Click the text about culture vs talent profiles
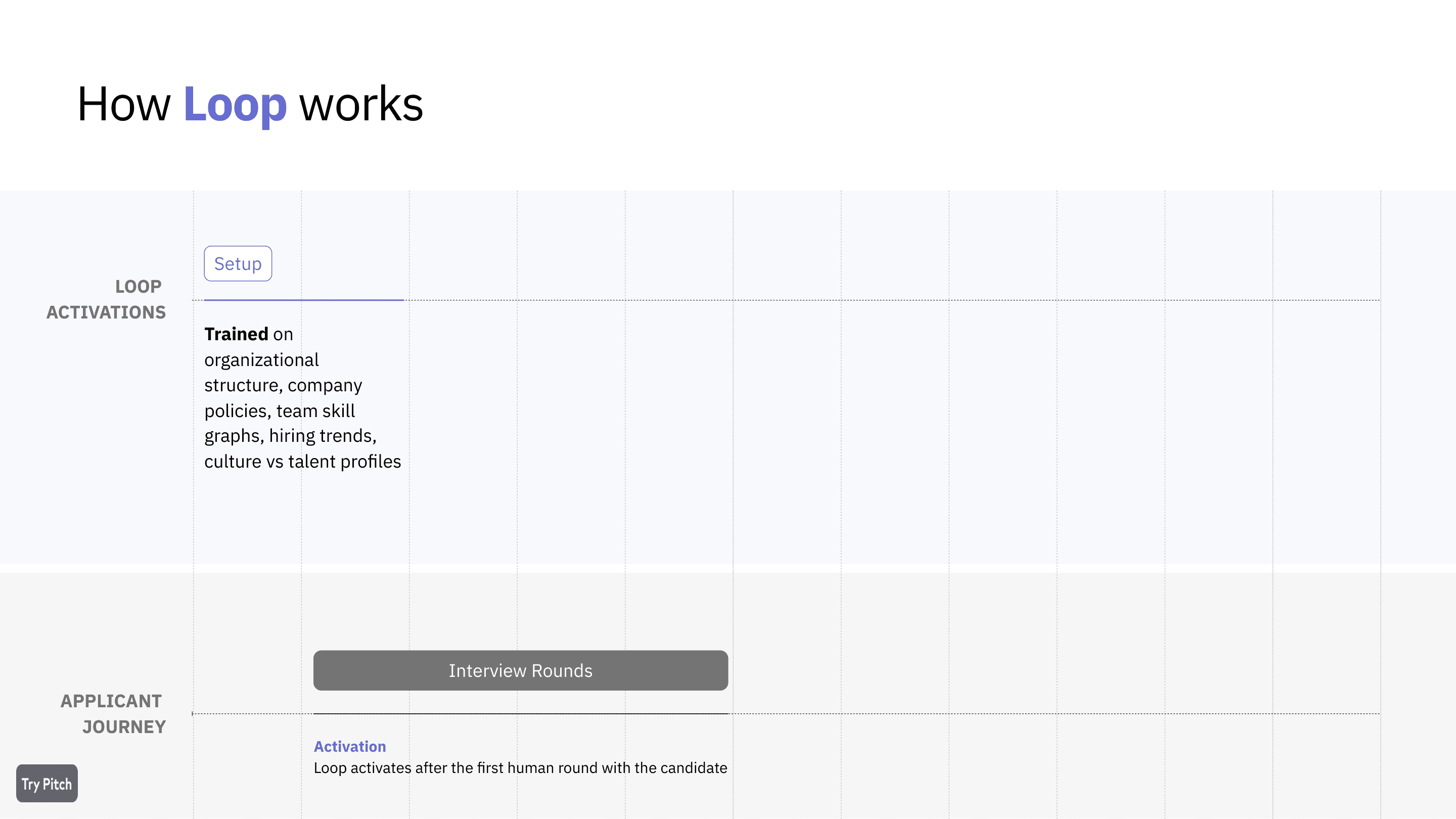Viewport: 1456px width, 819px height. (302, 461)
